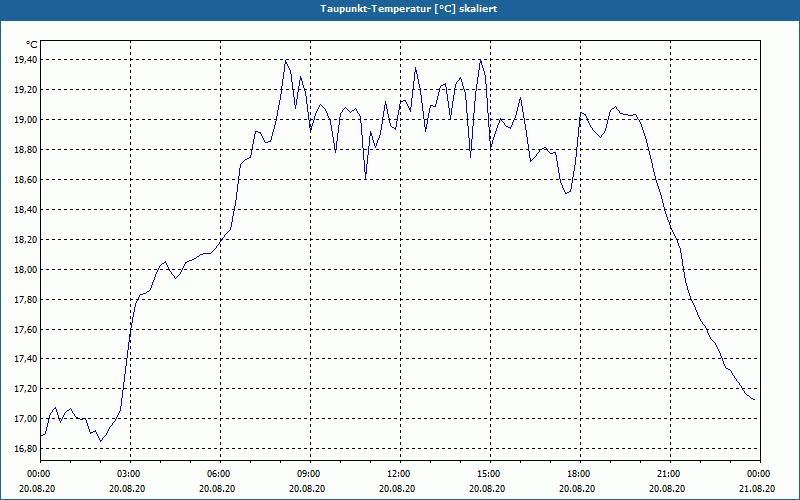Click the 18,60 y-axis label
Viewport: 800px width, 500px height.
[26, 180]
